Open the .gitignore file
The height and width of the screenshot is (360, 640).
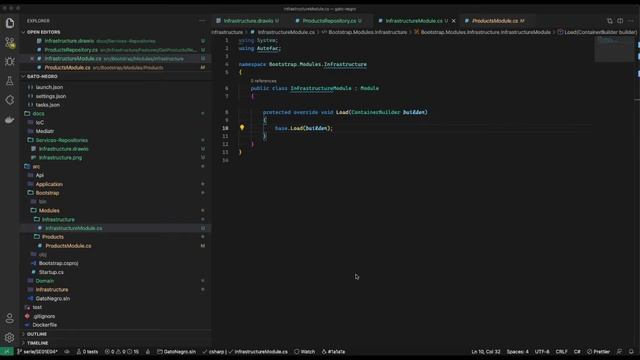click(44, 316)
